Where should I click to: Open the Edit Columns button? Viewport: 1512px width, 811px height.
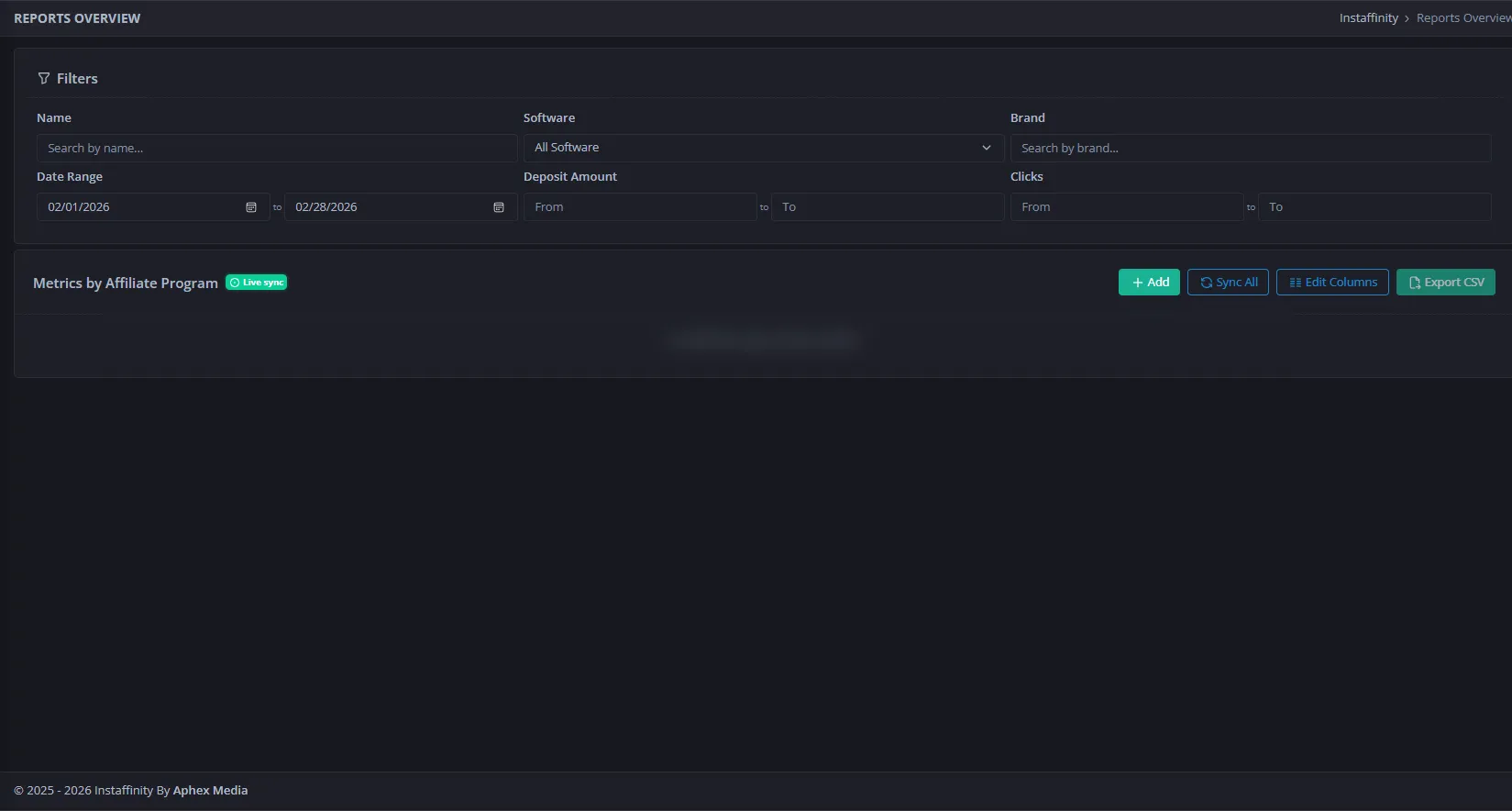(x=1332, y=283)
